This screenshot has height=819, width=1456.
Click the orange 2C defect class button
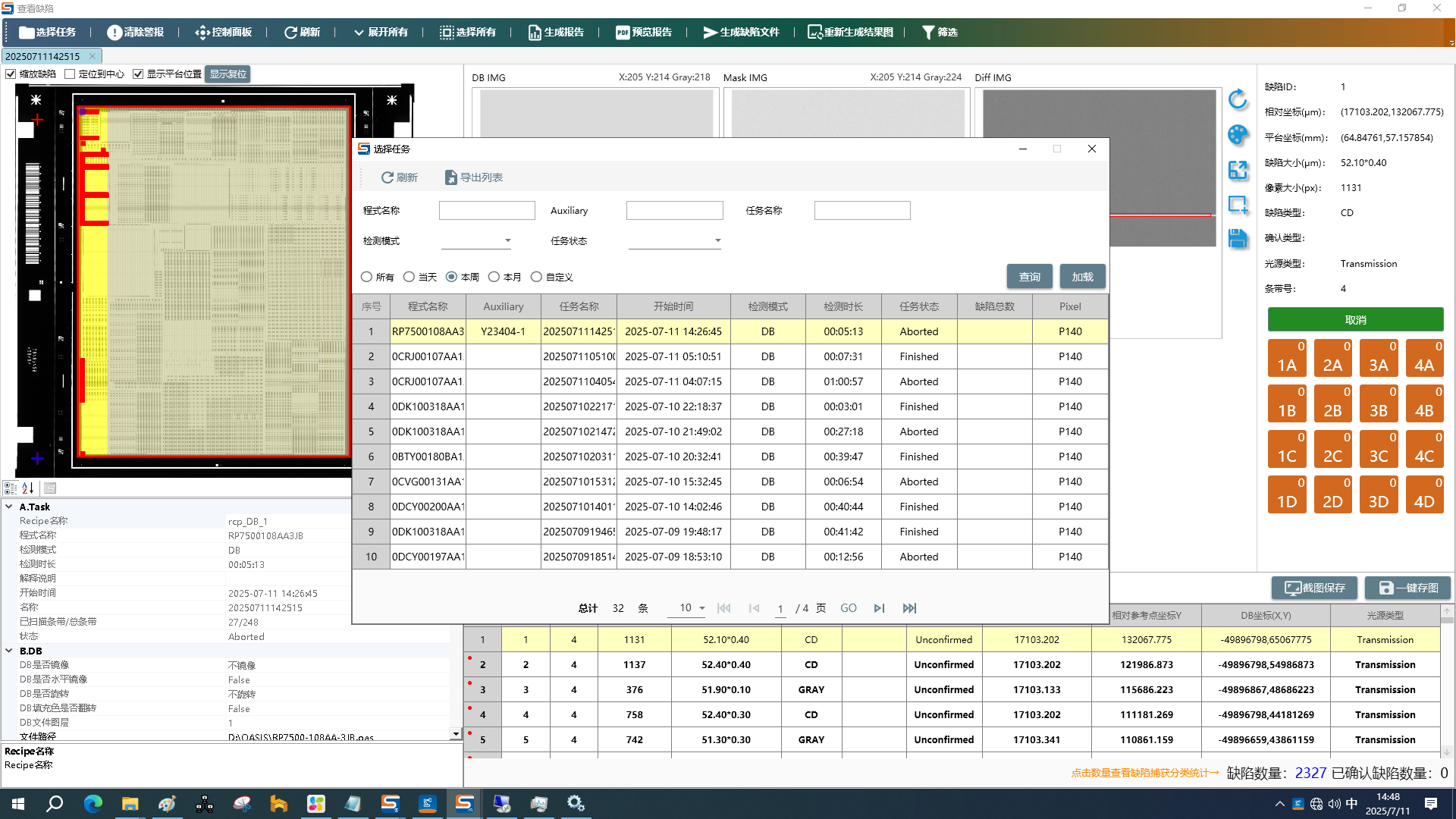click(1332, 449)
